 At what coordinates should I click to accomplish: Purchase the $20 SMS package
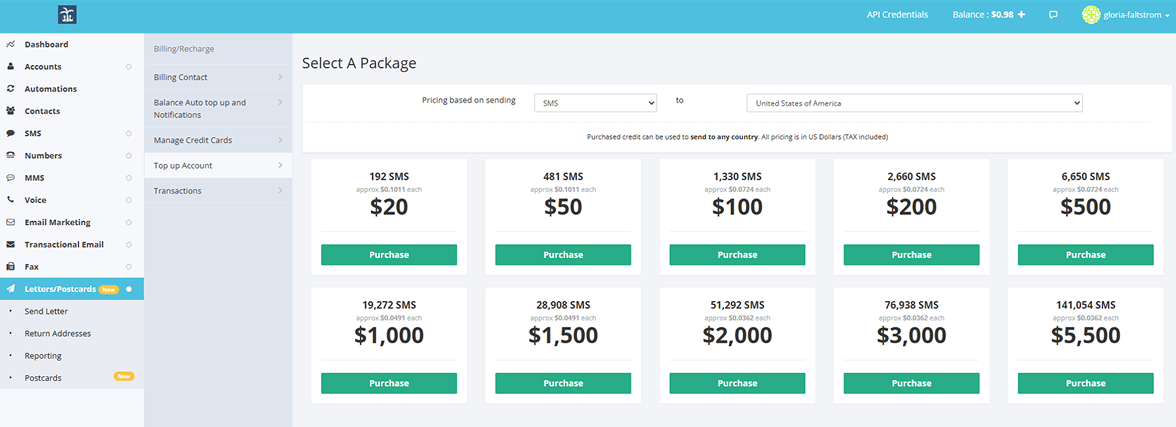(388, 255)
